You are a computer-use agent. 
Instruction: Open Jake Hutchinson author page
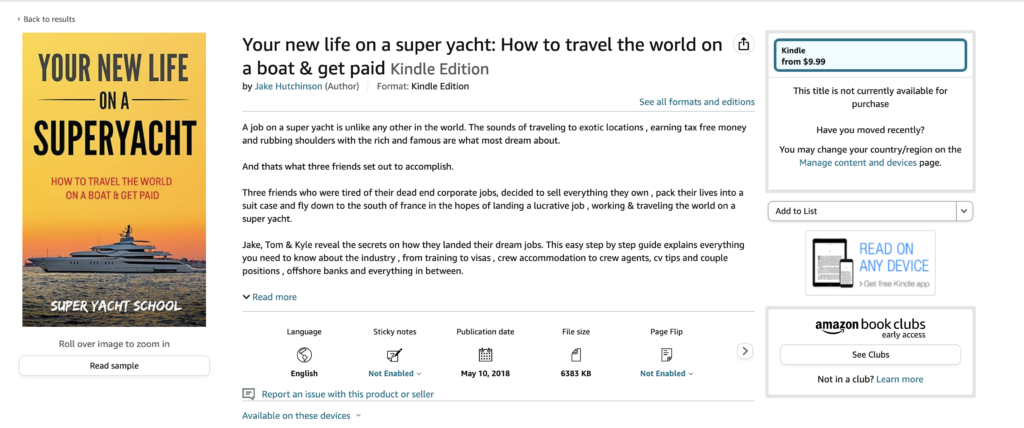click(x=288, y=87)
